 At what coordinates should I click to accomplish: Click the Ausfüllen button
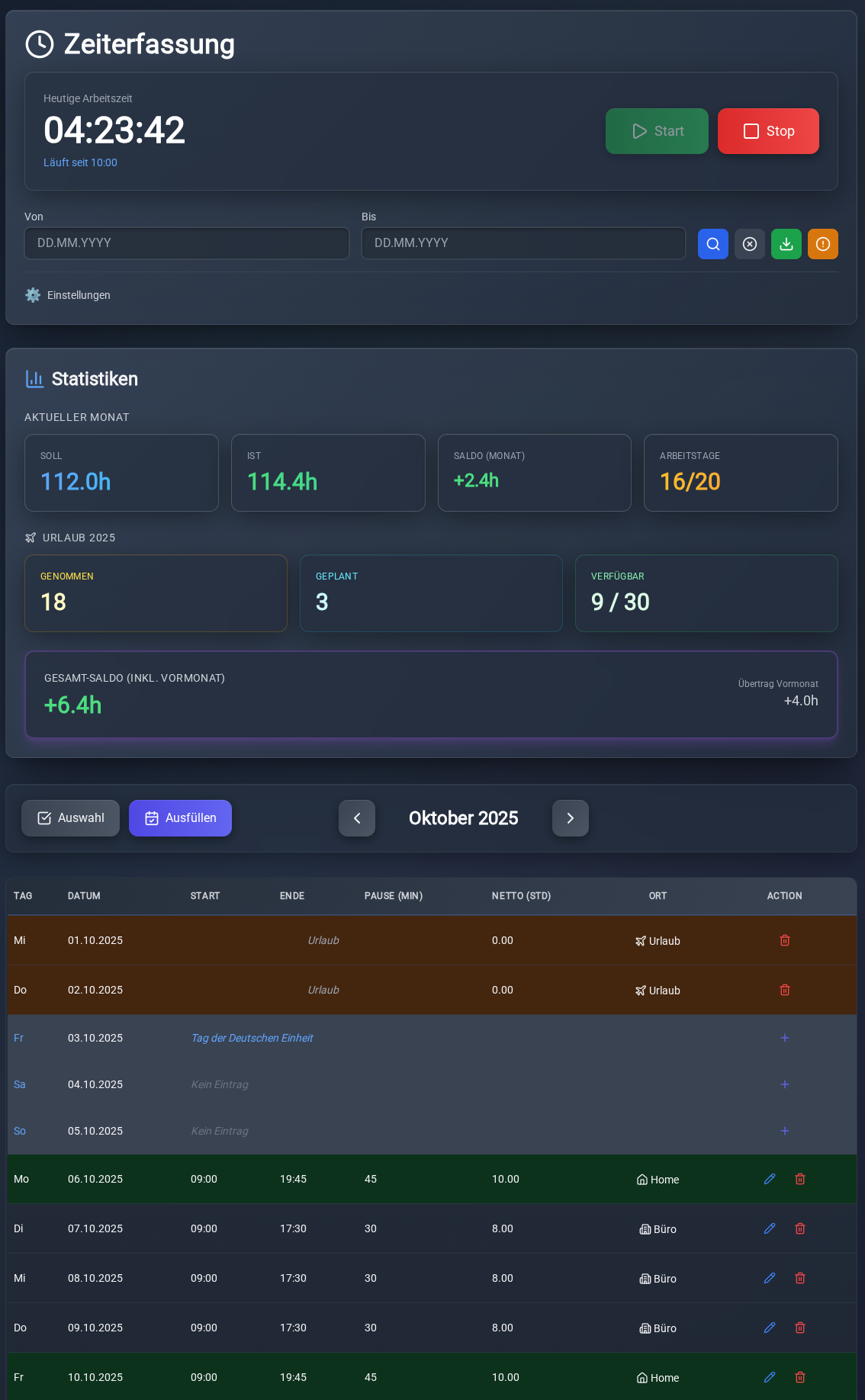(180, 818)
